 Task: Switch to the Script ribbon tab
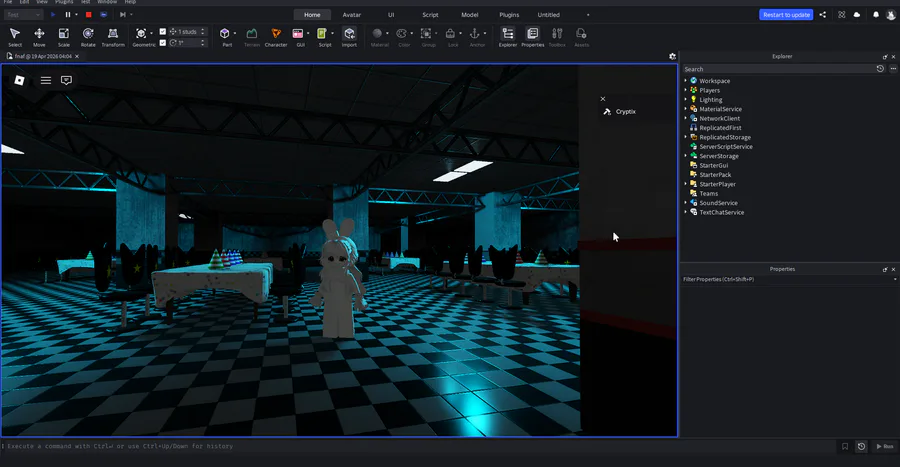[430, 15]
